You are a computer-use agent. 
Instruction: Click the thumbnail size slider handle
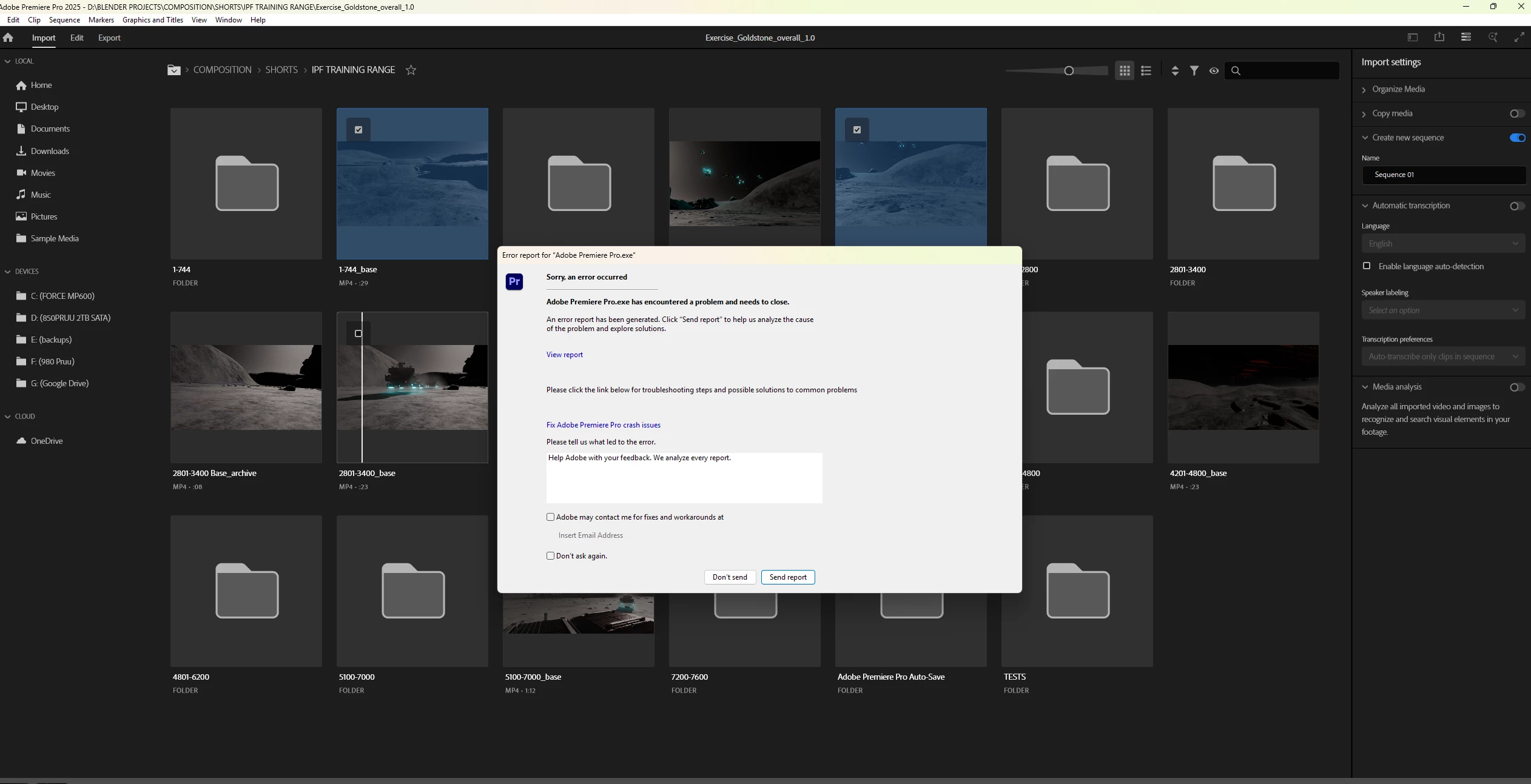(x=1069, y=71)
